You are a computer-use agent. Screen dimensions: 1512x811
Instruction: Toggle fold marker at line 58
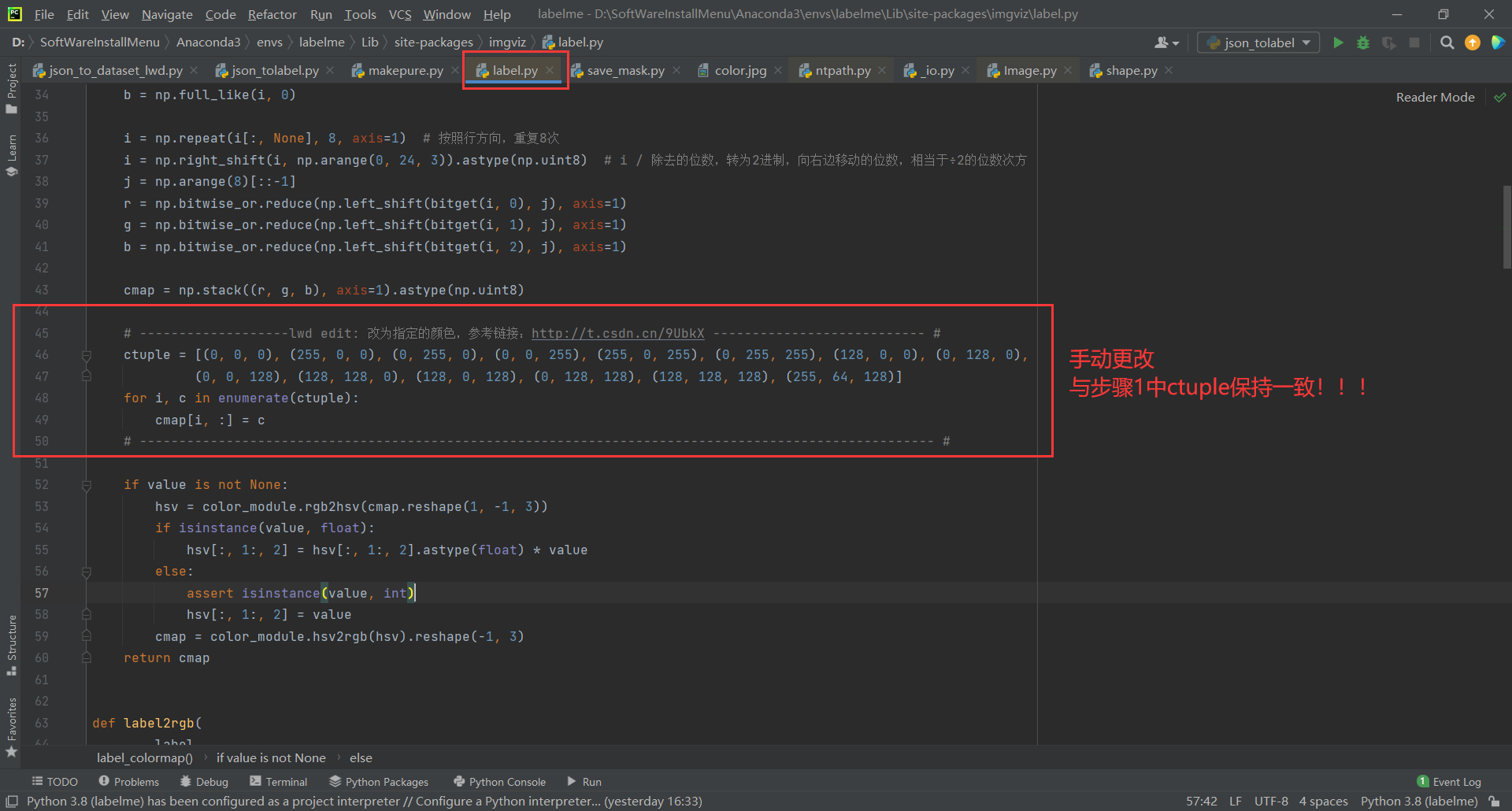[87, 615]
